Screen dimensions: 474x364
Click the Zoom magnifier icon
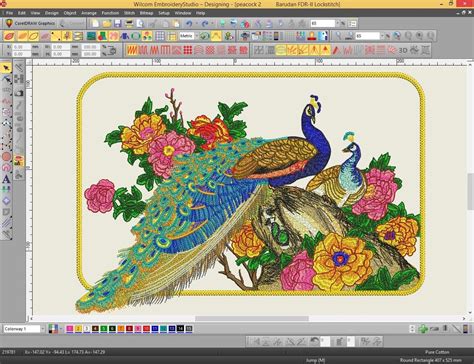[x=338, y=36]
